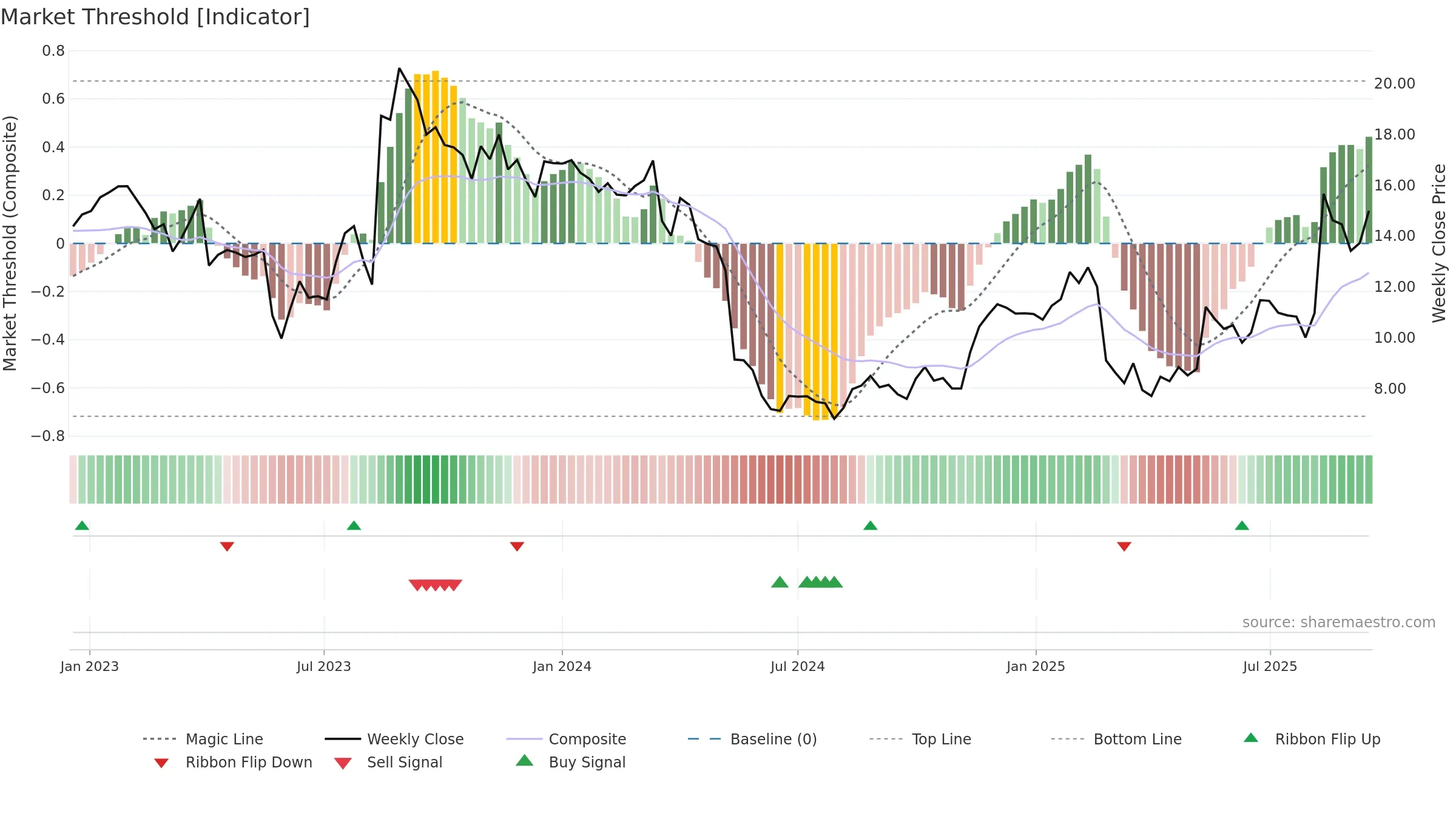This screenshot has width=1456, height=819.
Task: Click the Market Threshold (Composite) axis title
Action: (10, 243)
